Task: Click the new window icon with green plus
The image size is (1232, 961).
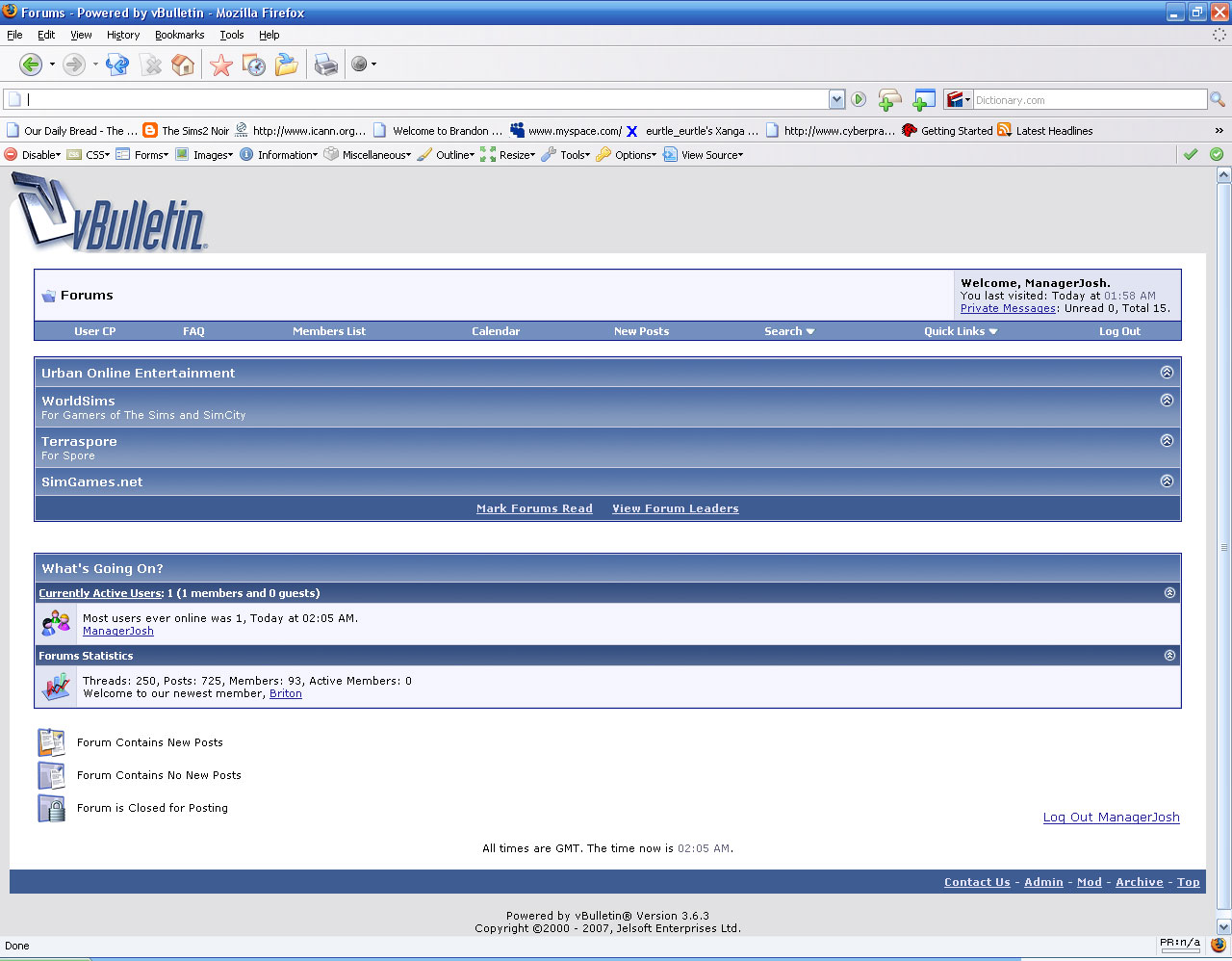Action: tap(923, 99)
